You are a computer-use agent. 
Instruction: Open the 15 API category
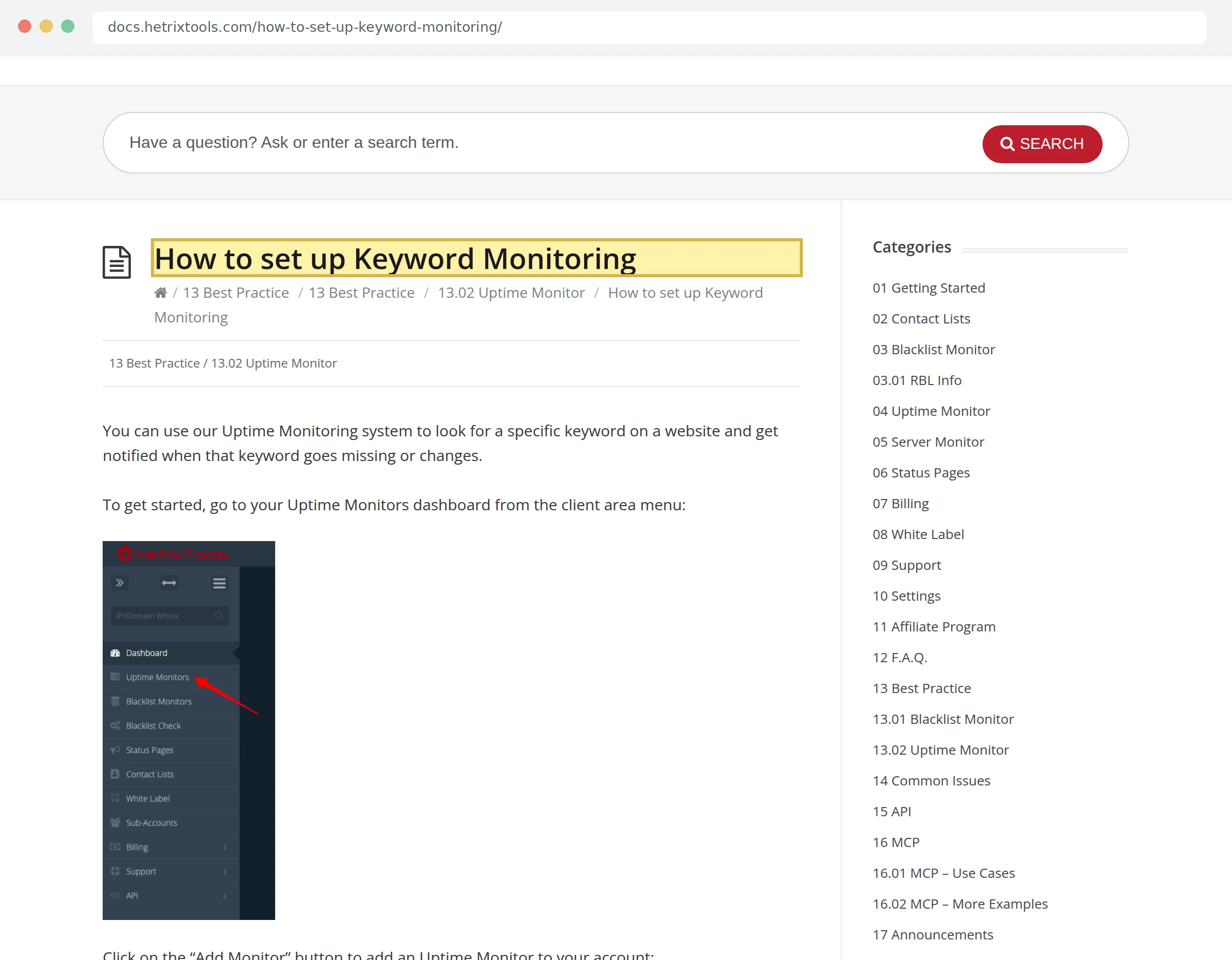pos(891,812)
